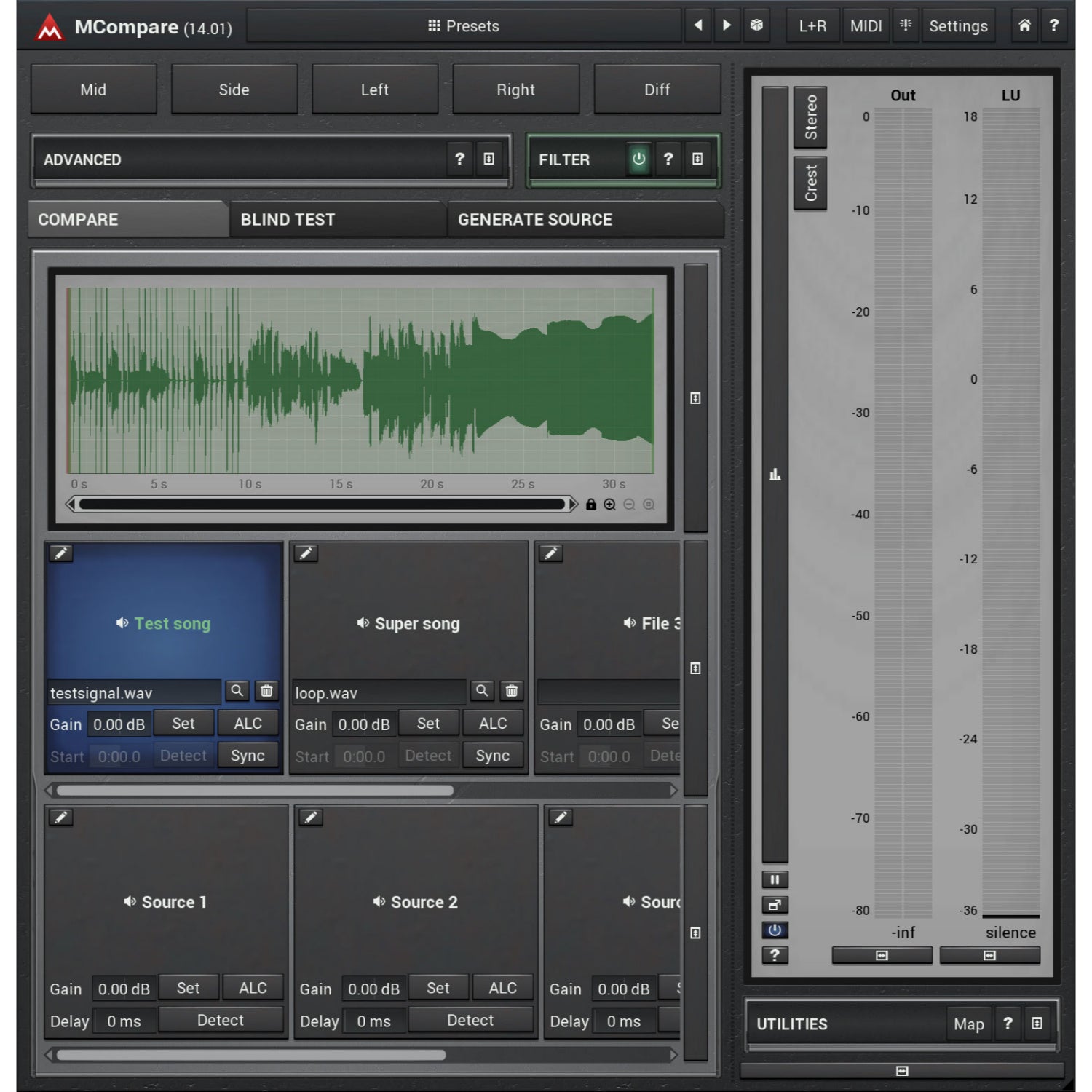
Task: Load next preset with right arrow
Action: (726, 25)
